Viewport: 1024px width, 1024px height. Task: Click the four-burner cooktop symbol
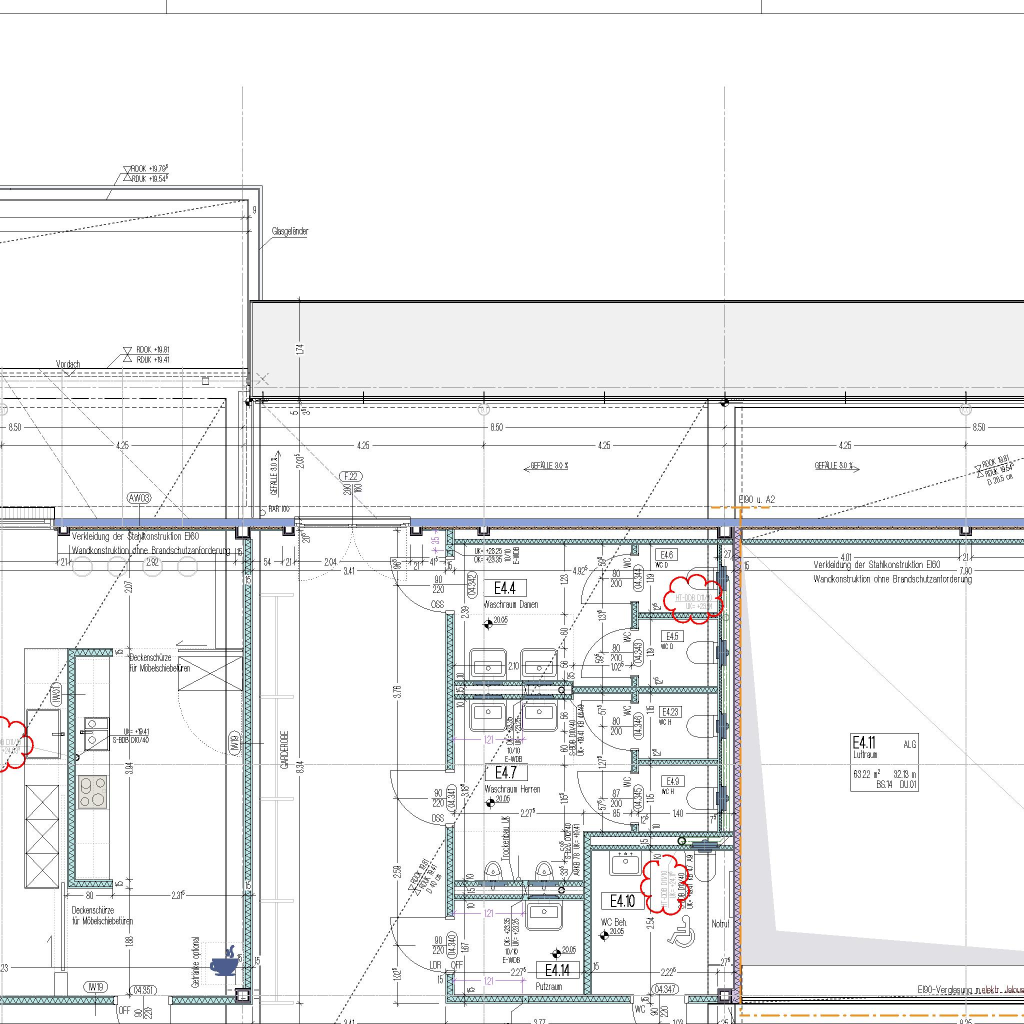93,792
